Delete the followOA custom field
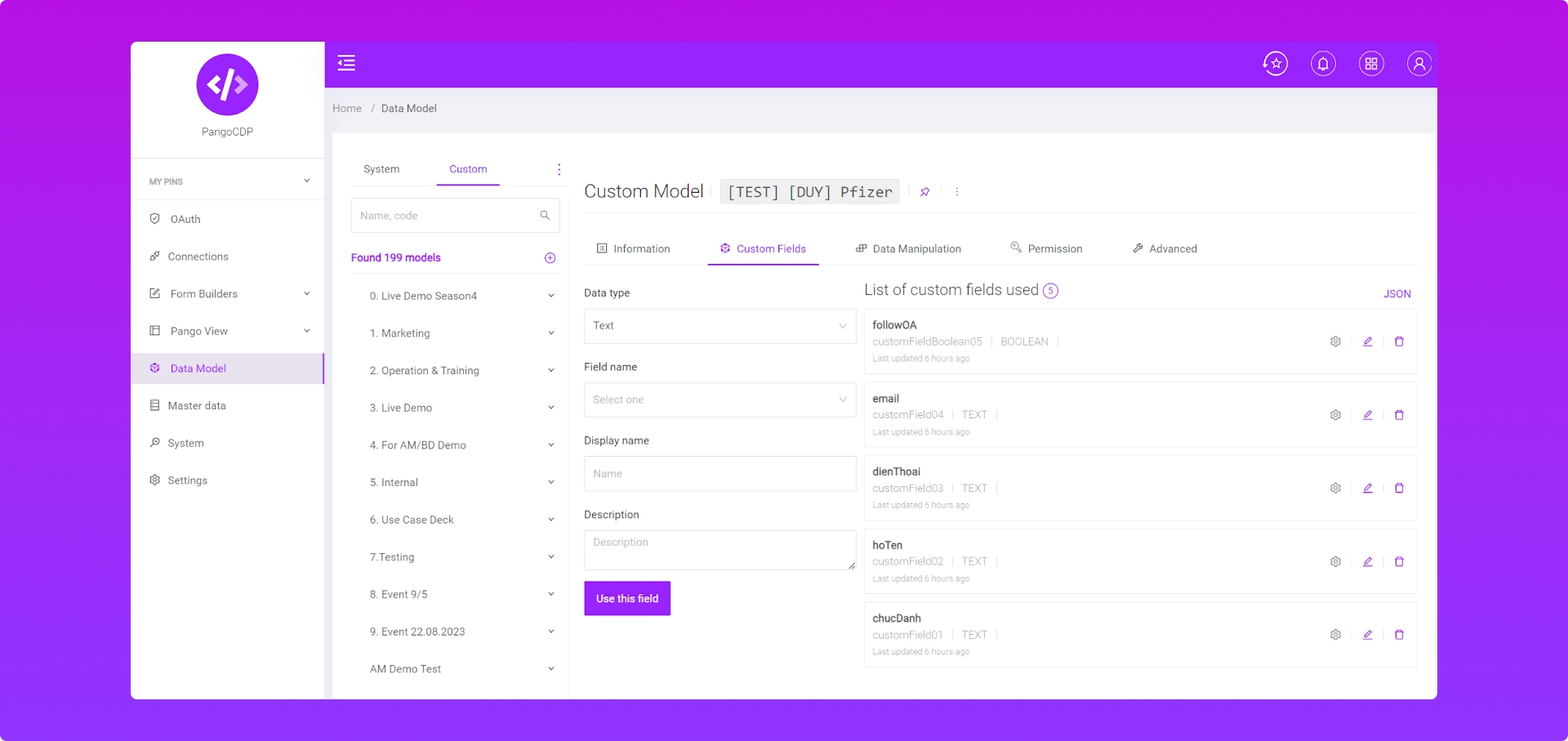Image resolution: width=1568 pixels, height=741 pixels. pyautogui.click(x=1399, y=341)
